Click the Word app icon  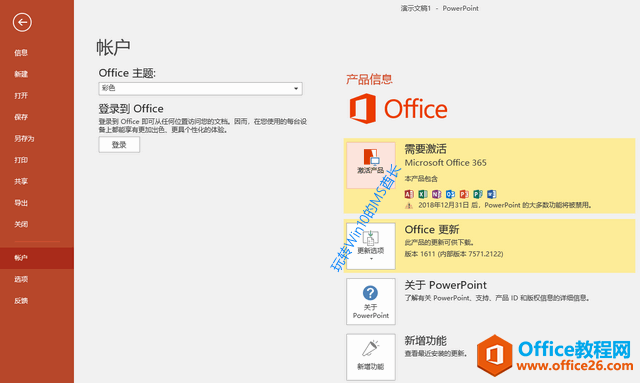tap(492, 194)
